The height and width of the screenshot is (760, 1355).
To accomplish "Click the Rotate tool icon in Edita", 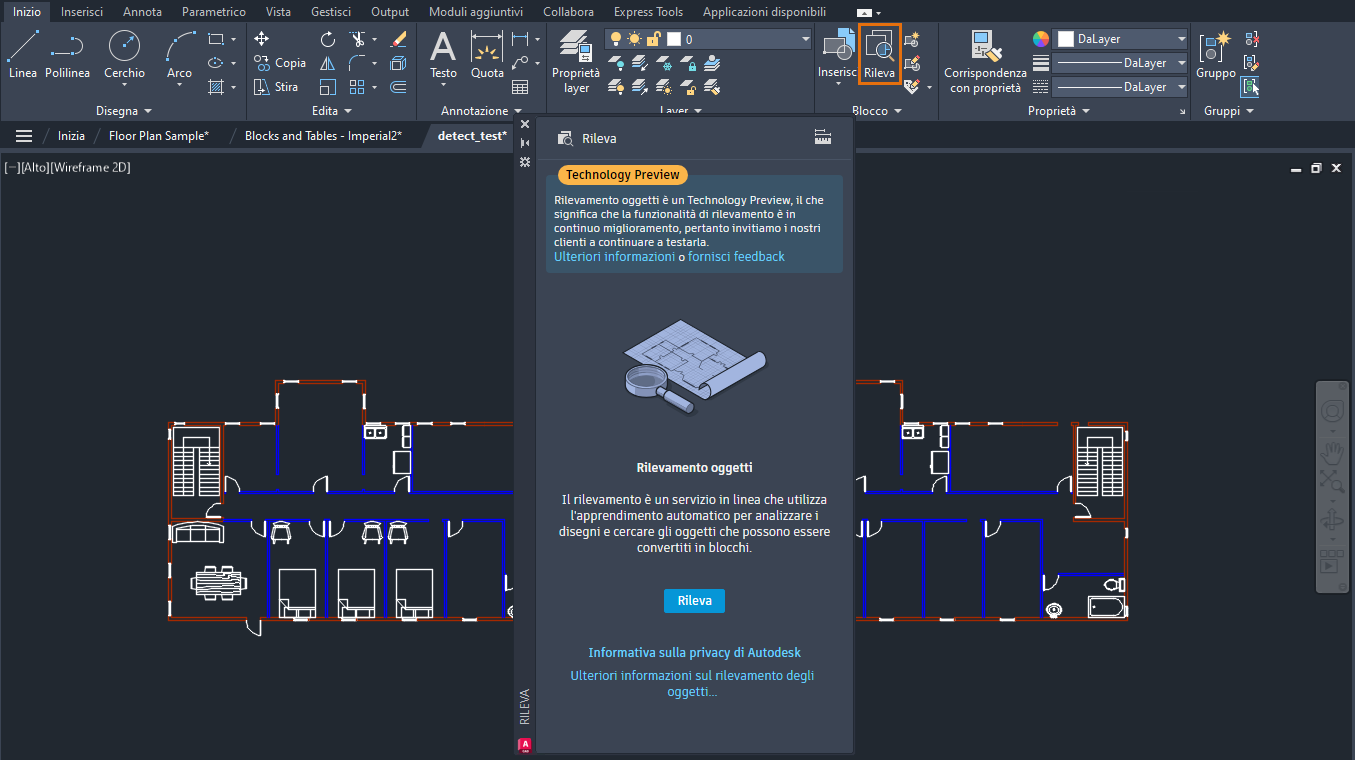I will (328, 39).
